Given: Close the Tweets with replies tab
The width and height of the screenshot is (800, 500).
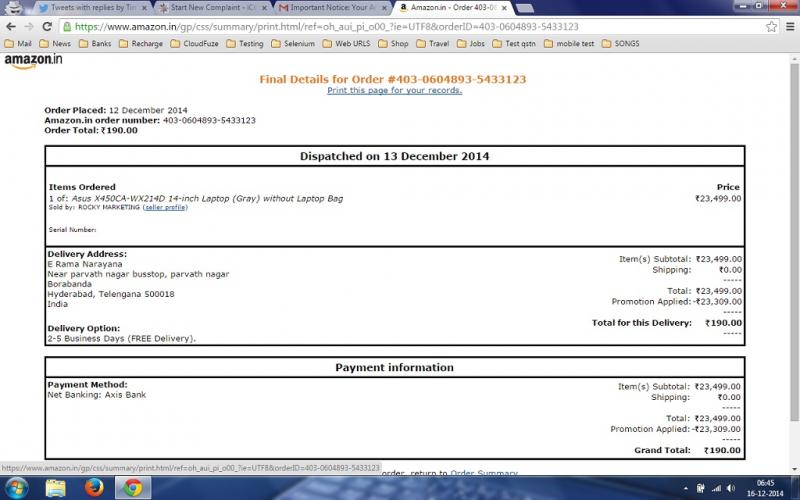Looking at the screenshot, I should click(144, 8).
